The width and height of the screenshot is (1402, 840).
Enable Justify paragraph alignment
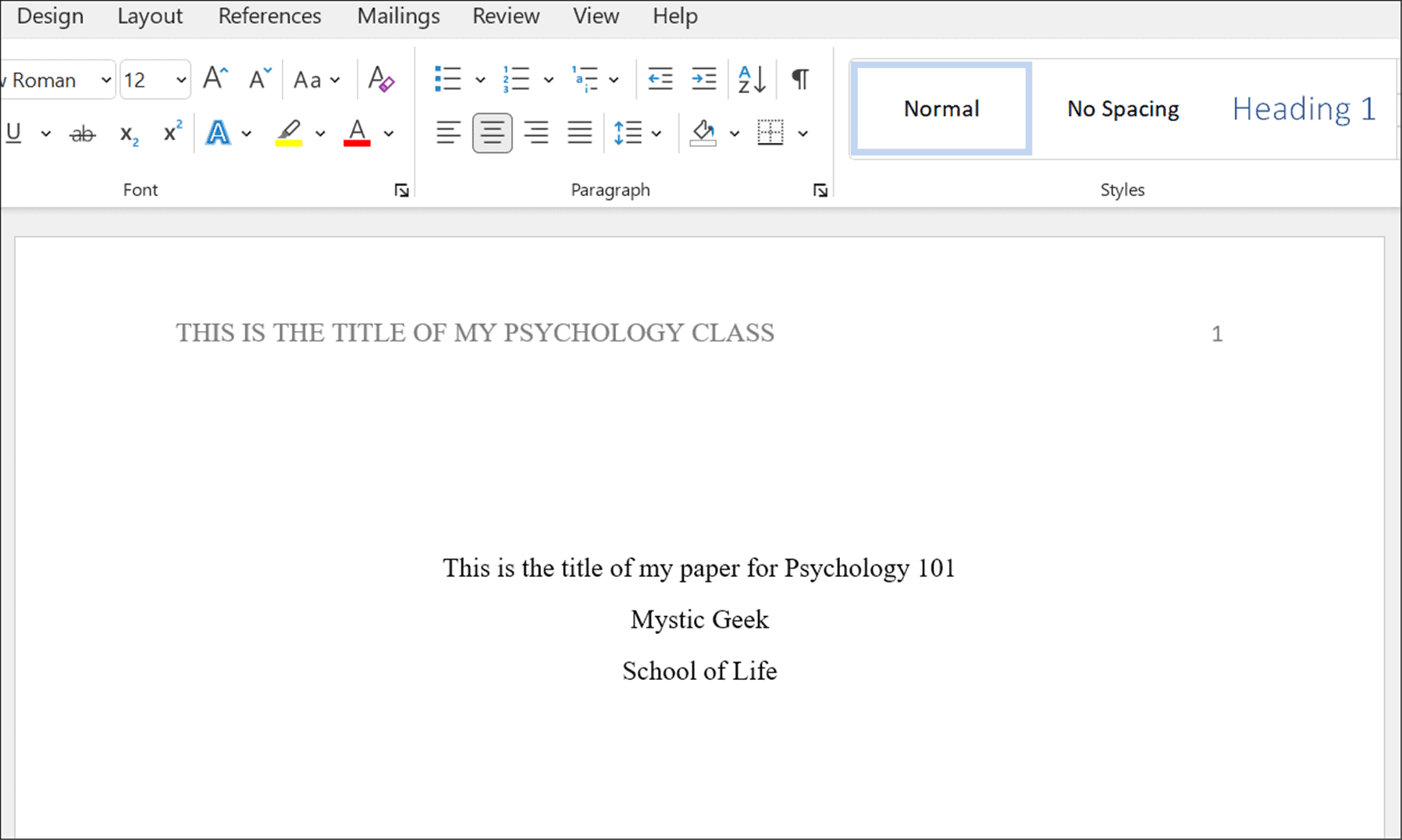[x=580, y=133]
